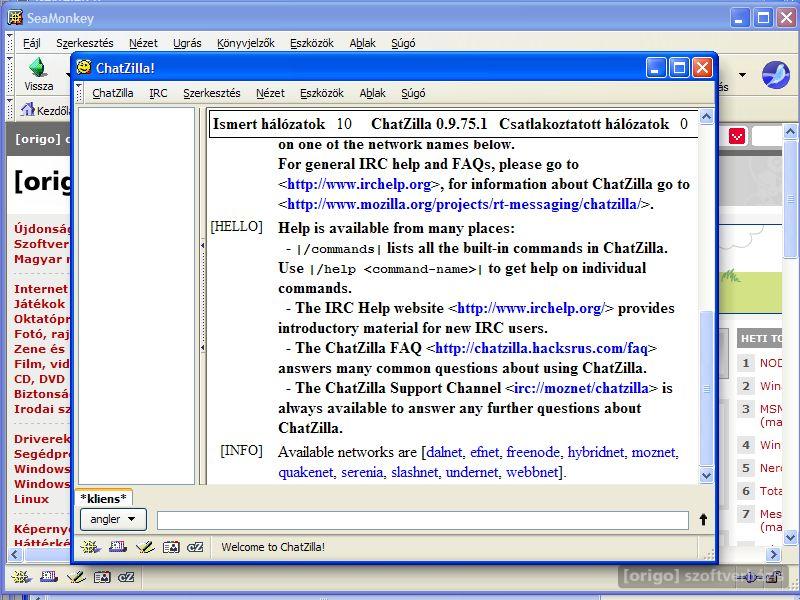Viewport: 800px width, 600px height.
Task: Open dropdown arrow next to SeaMonkey throbber
Action: (742, 75)
